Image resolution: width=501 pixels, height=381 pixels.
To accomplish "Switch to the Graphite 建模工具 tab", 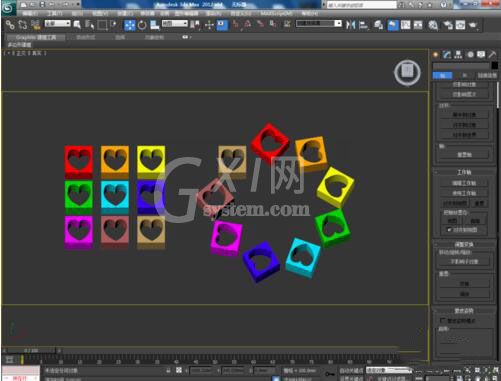I will tap(36, 37).
